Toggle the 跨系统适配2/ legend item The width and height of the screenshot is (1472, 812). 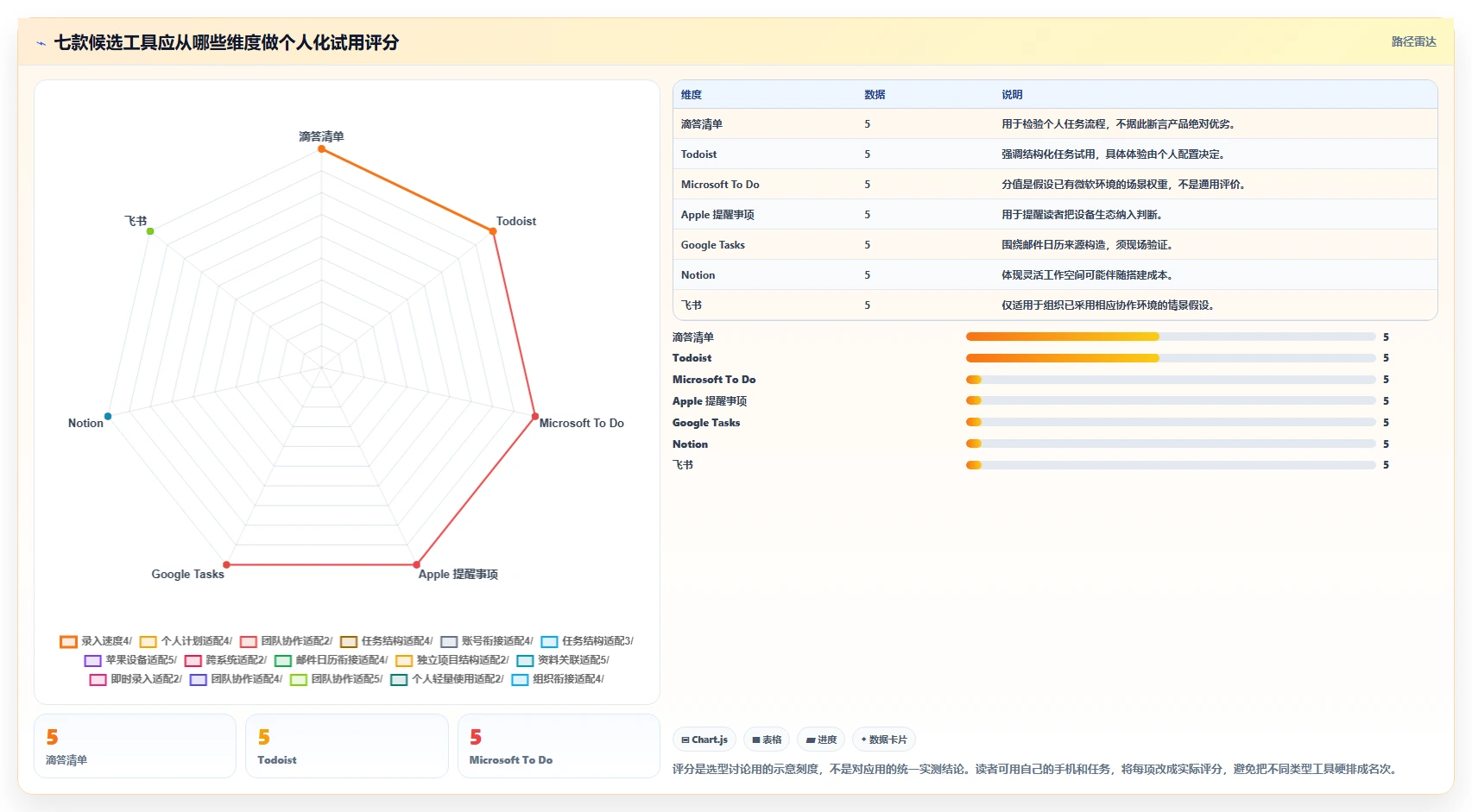[225, 660]
